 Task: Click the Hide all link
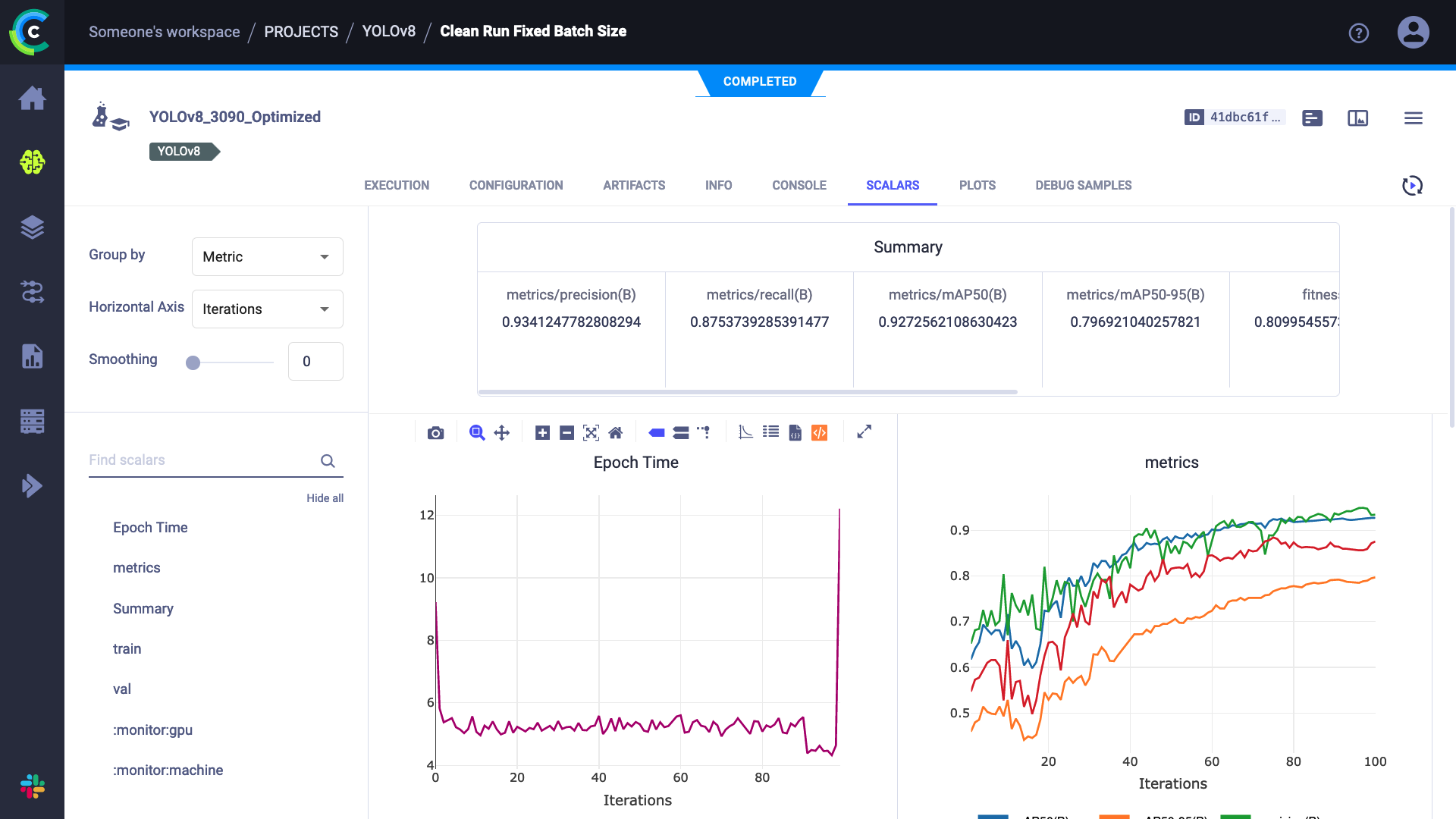tap(325, 498)
